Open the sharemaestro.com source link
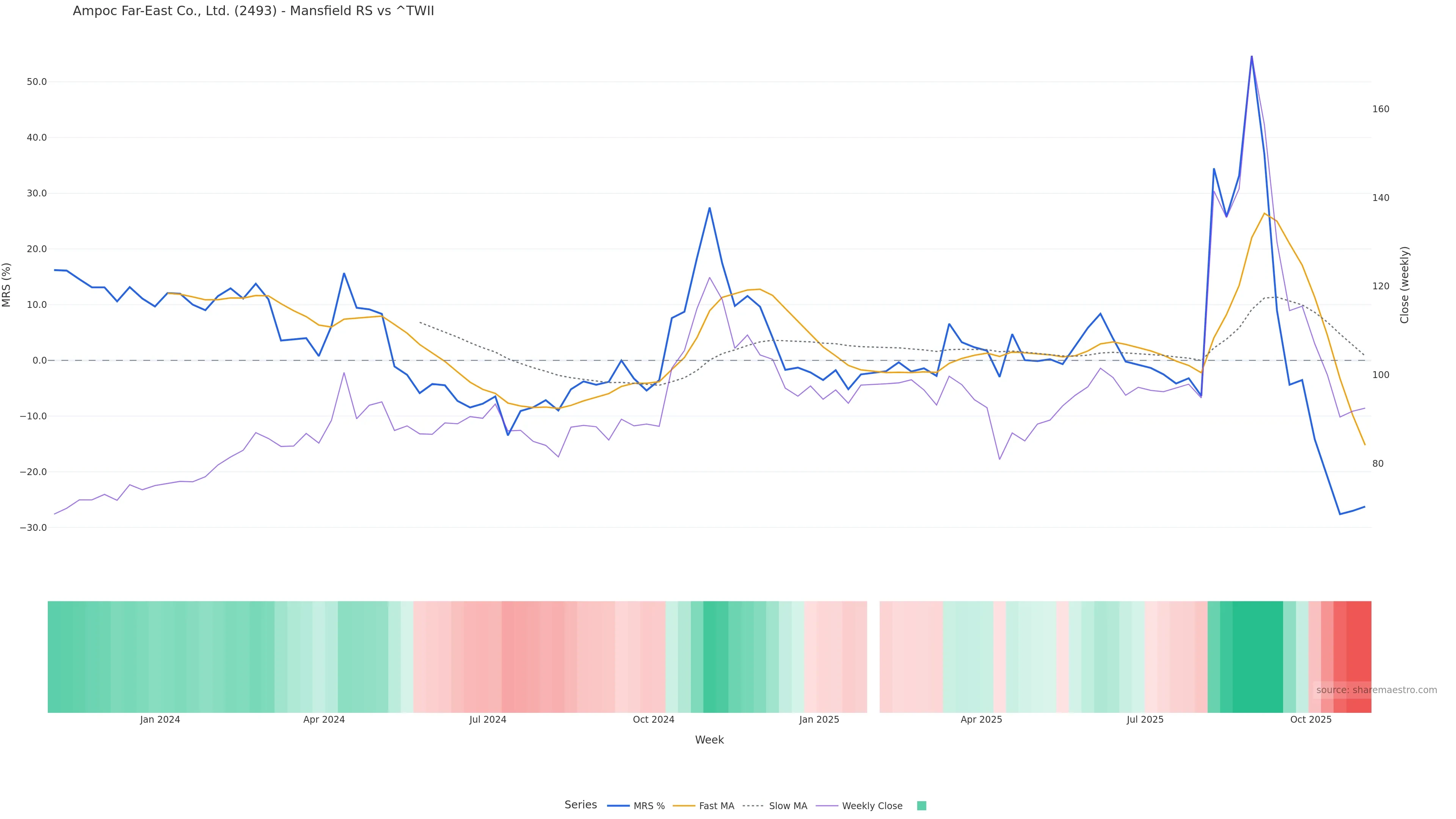The image size is (1456, 819). click(1376, 690)
